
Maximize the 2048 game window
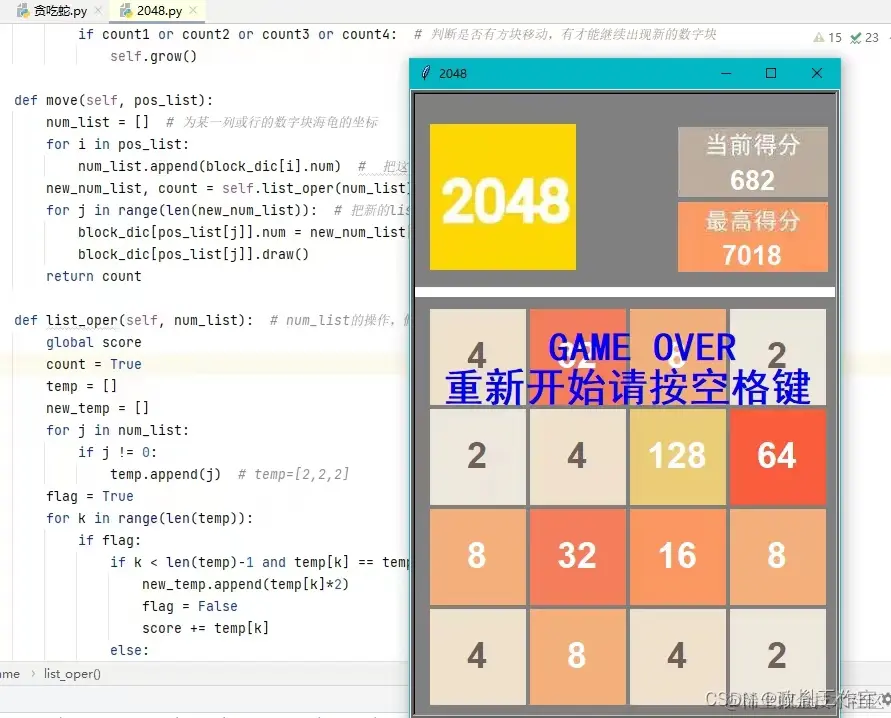(771, 73)
